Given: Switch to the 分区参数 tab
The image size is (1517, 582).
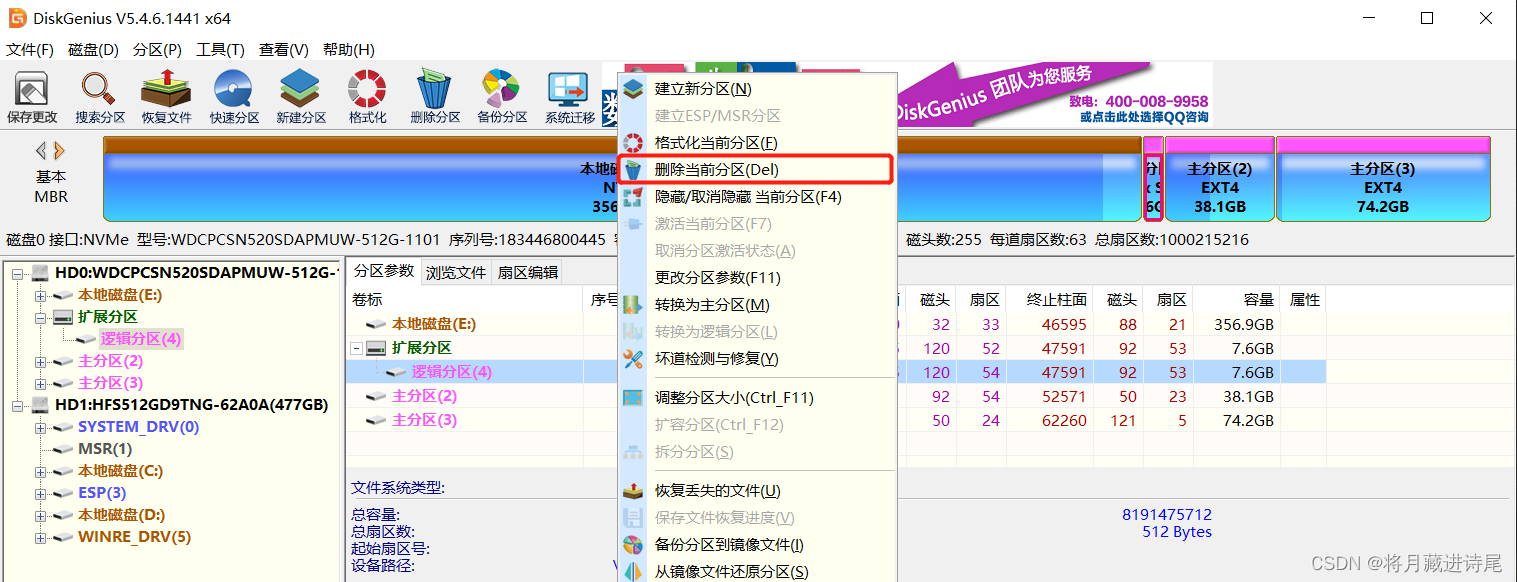Looking at the screenshot, I should coord(384,272).
